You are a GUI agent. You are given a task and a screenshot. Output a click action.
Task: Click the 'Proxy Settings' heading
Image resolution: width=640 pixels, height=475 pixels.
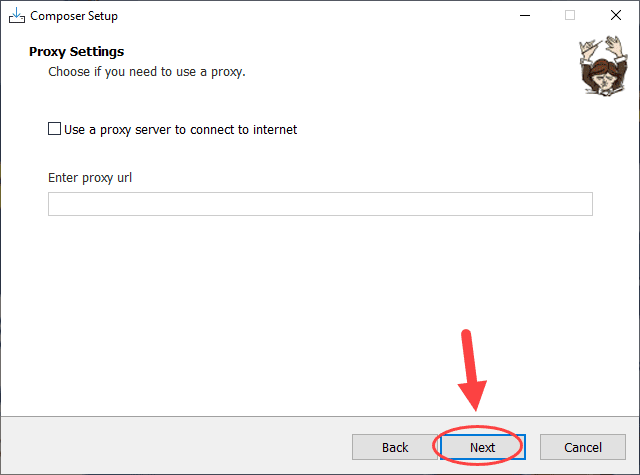pos(76,52)
